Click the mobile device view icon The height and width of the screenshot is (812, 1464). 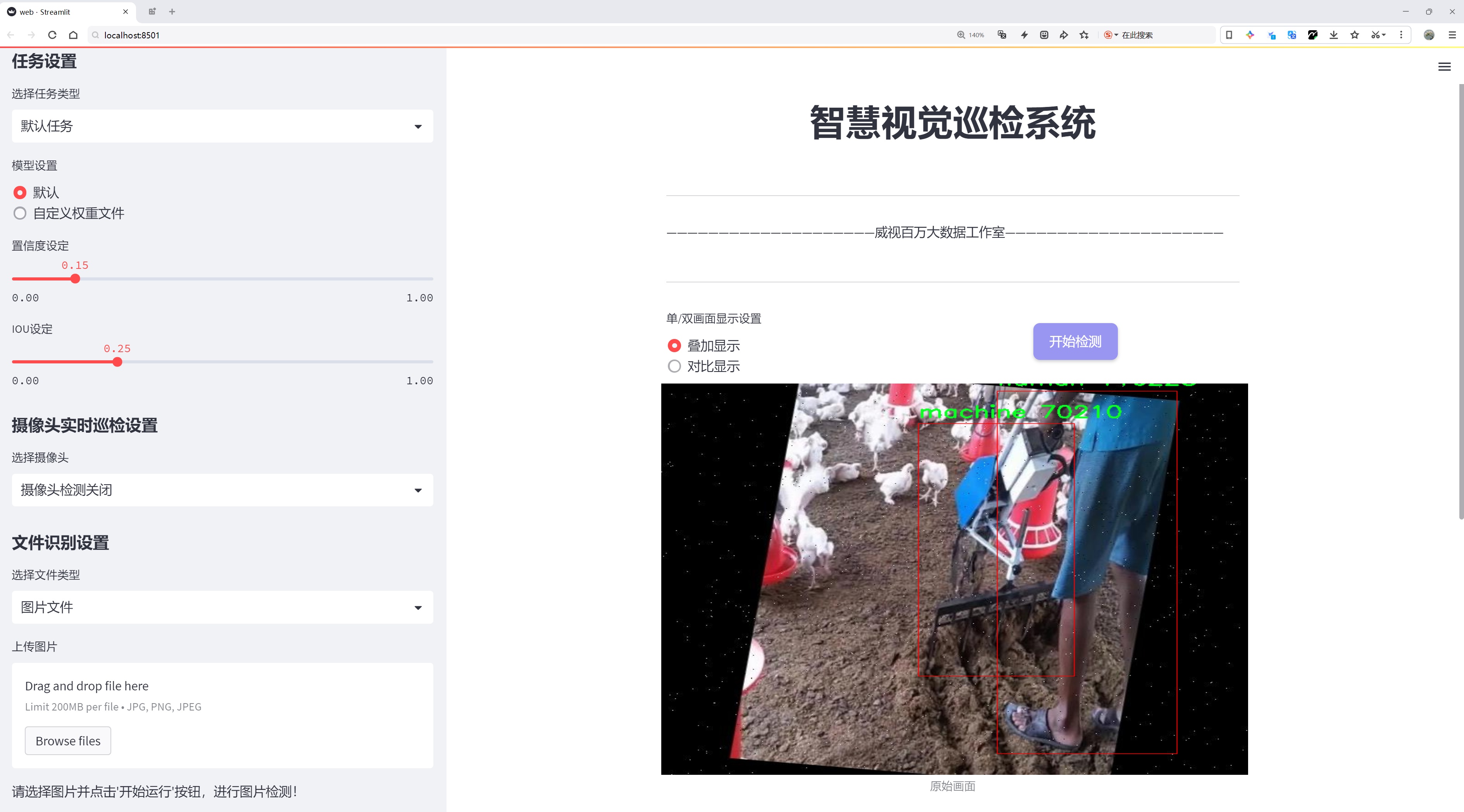pos(1229,34)
